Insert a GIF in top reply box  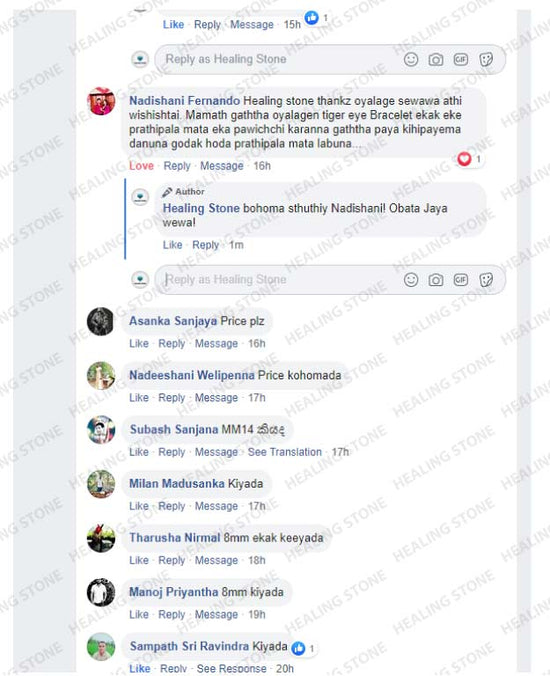pyautogui.click(x=461, y=59)
